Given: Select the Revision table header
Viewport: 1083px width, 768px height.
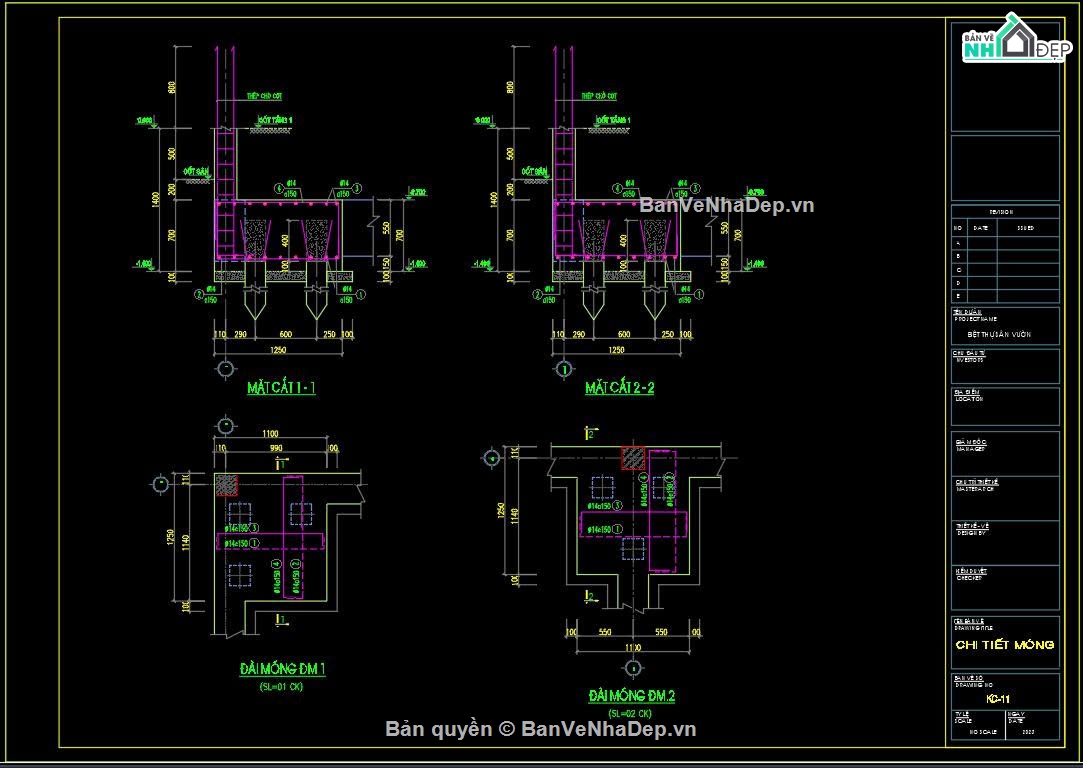Looking at the screenshot, I should [1002, 212].
